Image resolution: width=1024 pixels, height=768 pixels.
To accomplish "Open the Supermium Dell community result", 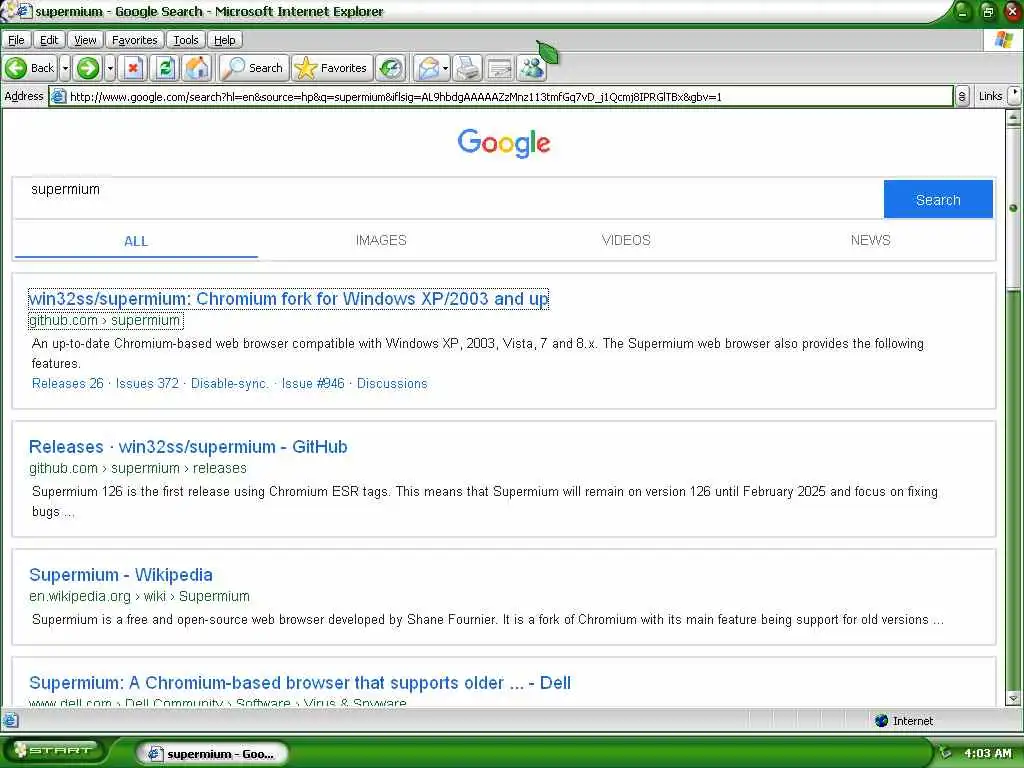I will (x=300, y=683).
